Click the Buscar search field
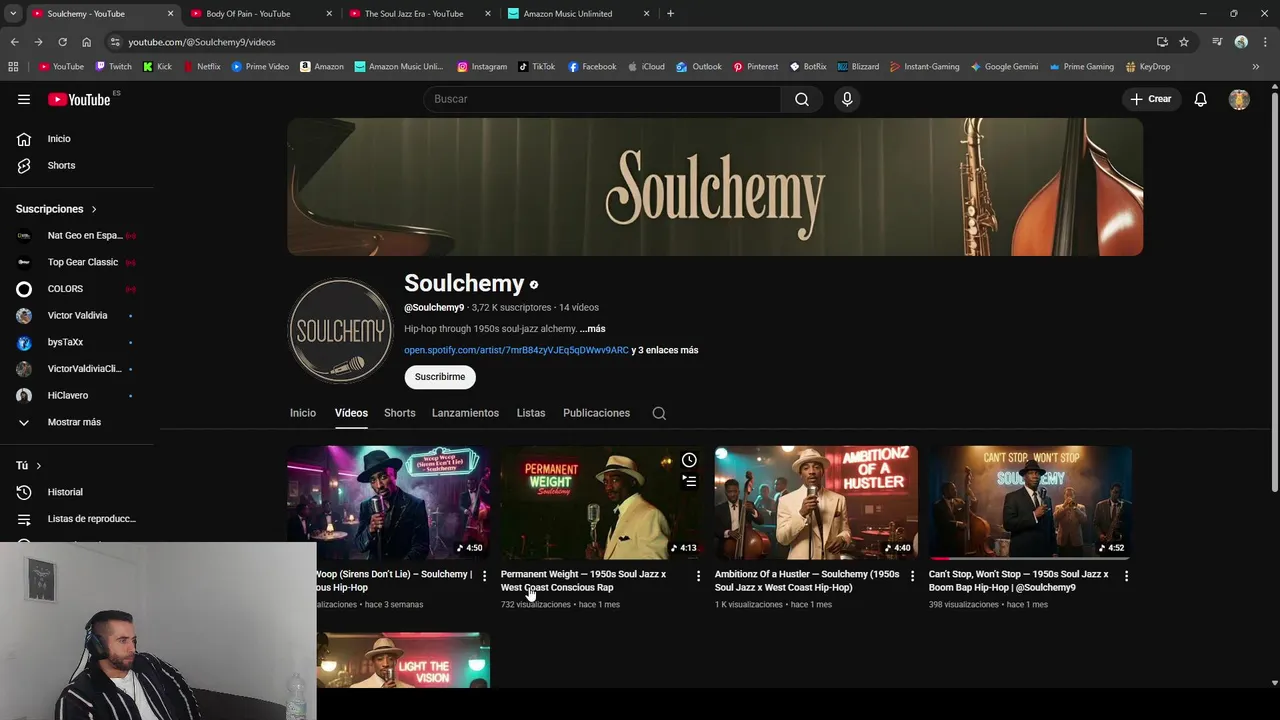The width and height of the screenshot is (1280, 720). (602, 99)
